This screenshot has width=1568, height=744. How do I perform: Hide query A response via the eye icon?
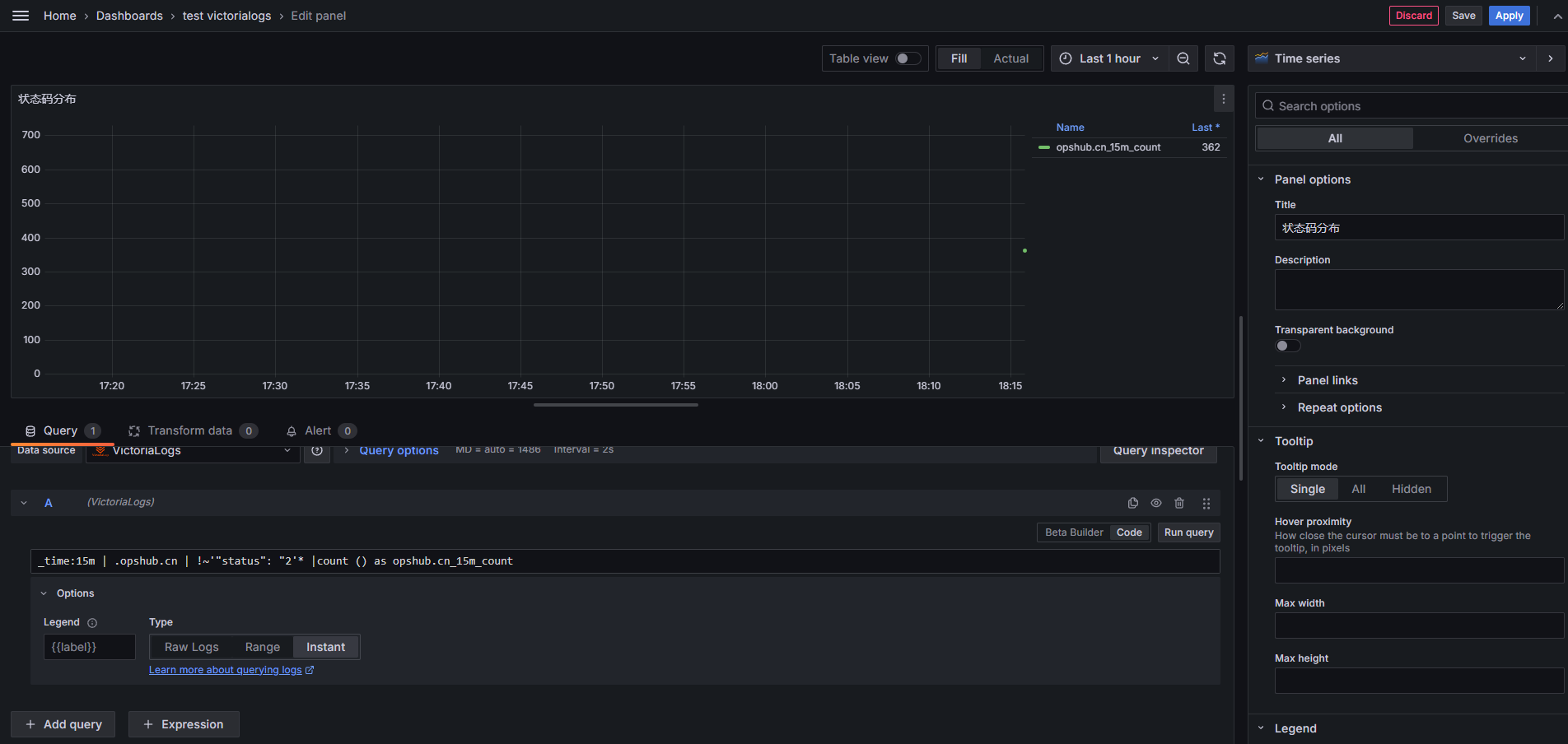pyautogui.click(x=1156, y=503)
